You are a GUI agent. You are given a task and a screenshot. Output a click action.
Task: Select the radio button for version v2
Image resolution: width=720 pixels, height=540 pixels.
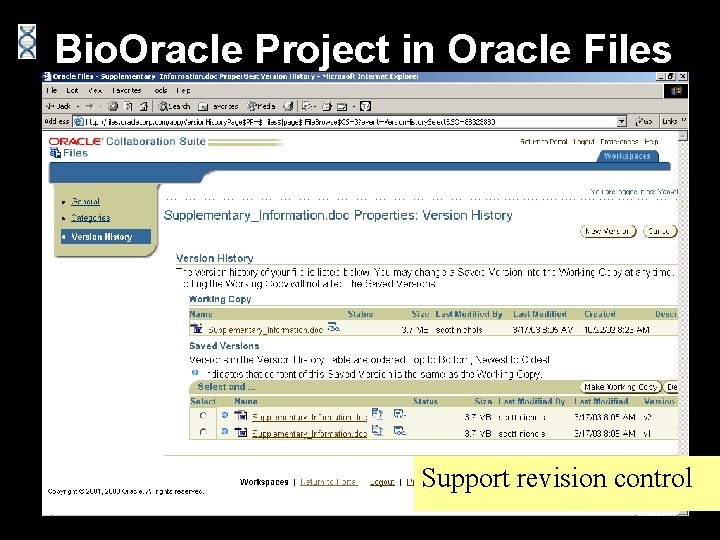tap(203, 416)
